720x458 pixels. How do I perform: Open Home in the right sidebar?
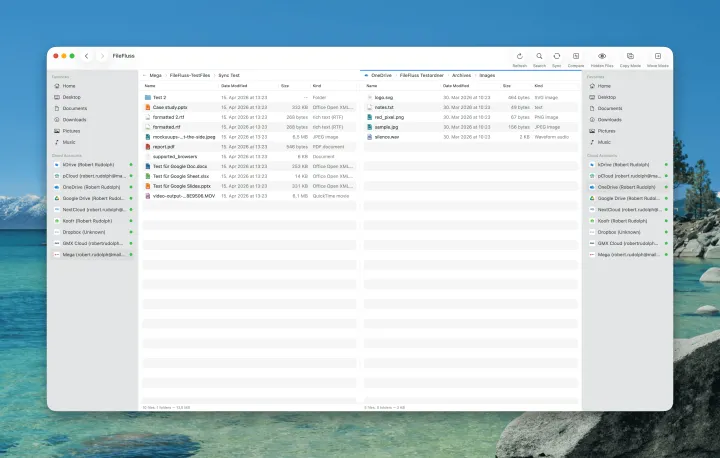(628, 86)
